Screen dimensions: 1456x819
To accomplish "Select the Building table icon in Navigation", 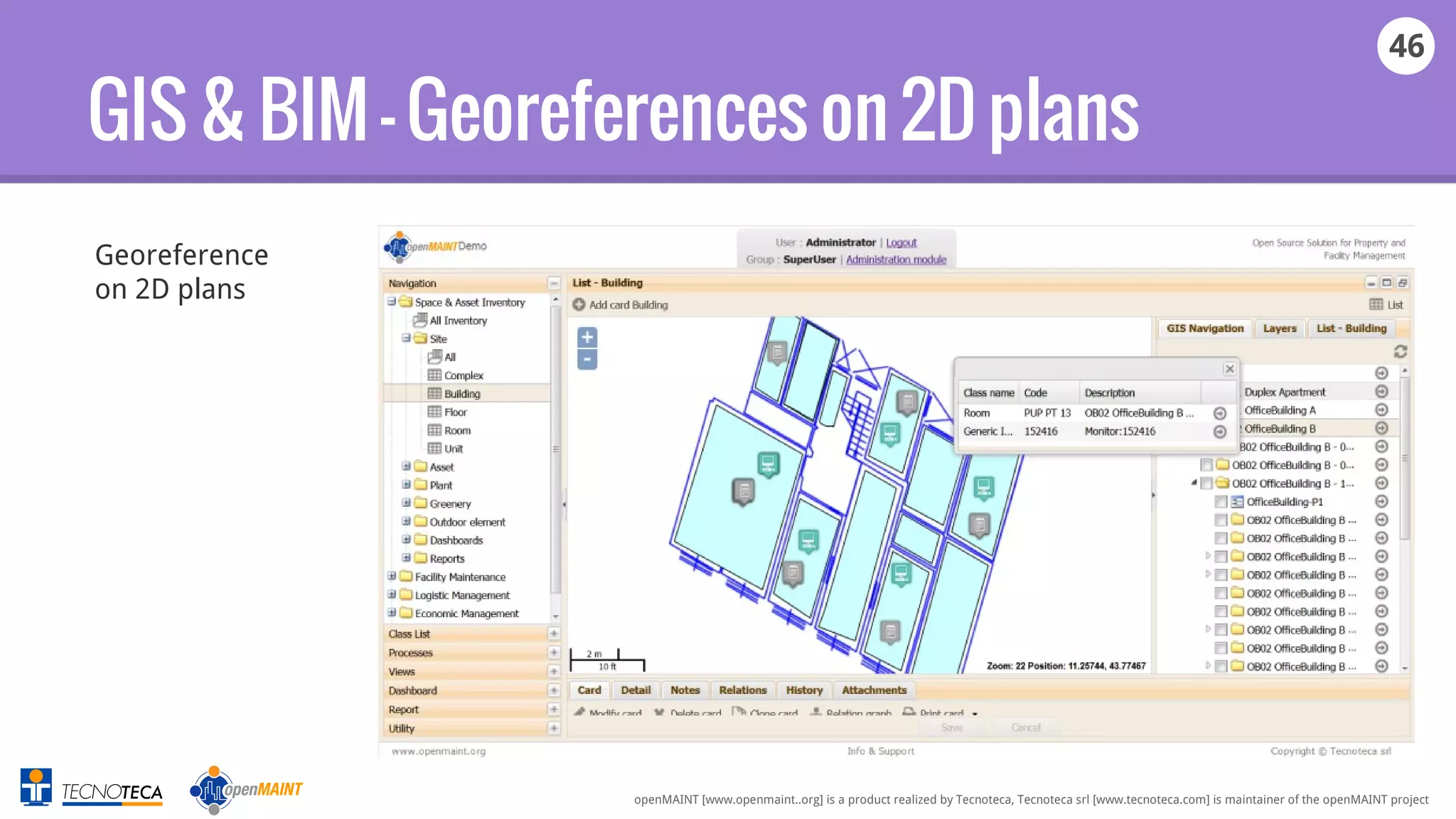I will point(434,393).
